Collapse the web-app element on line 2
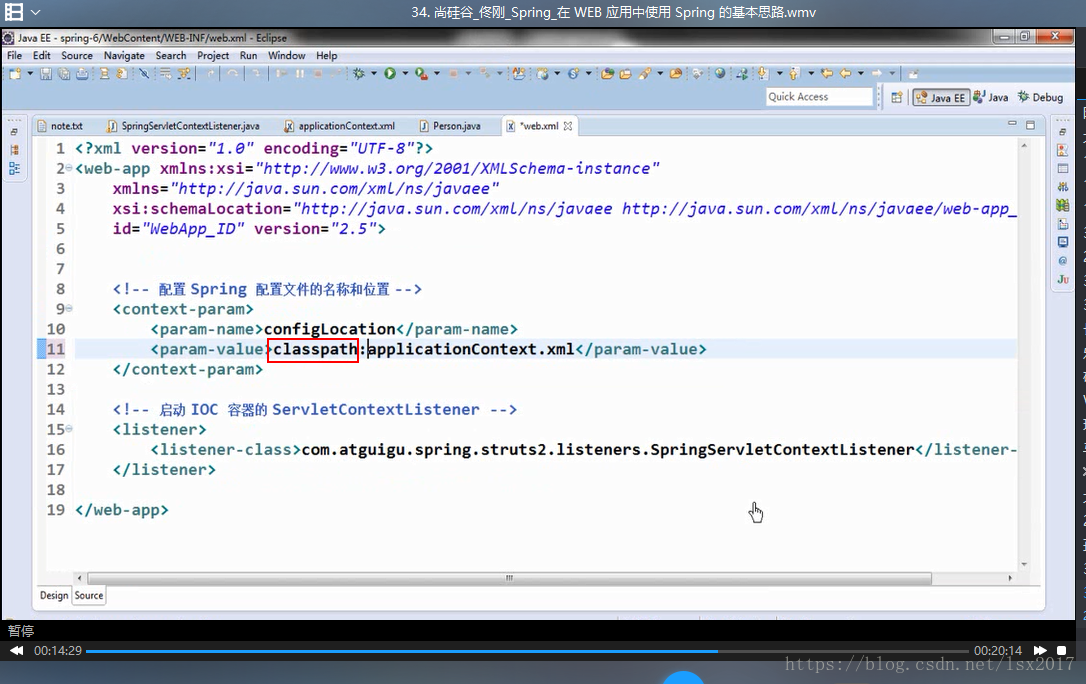This screenshot has height=684, width=1086. (x=69, y=168)
